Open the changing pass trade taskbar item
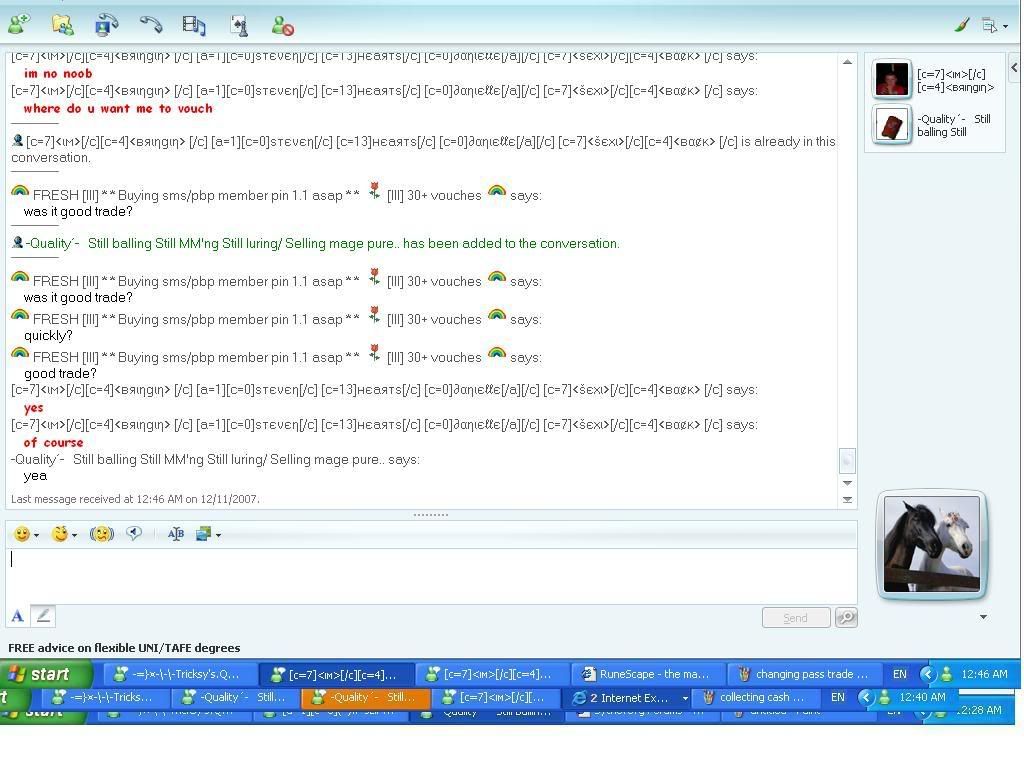The image size is (1024, 768). 804,674
